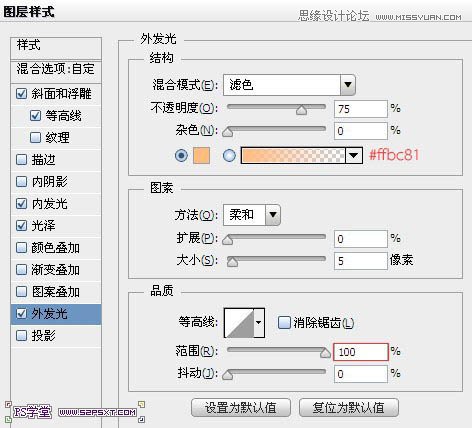
Task: Click the 大小 value field 5
Action: [x=361, y=261]
